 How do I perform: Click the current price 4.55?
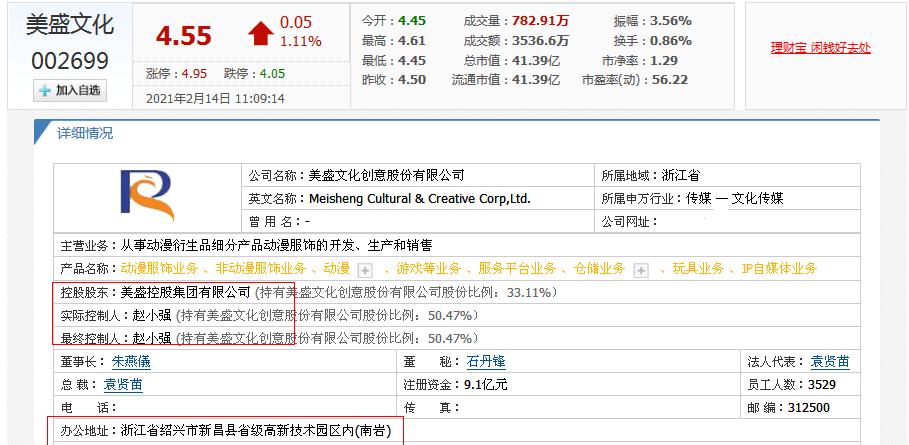click(183, 36)
